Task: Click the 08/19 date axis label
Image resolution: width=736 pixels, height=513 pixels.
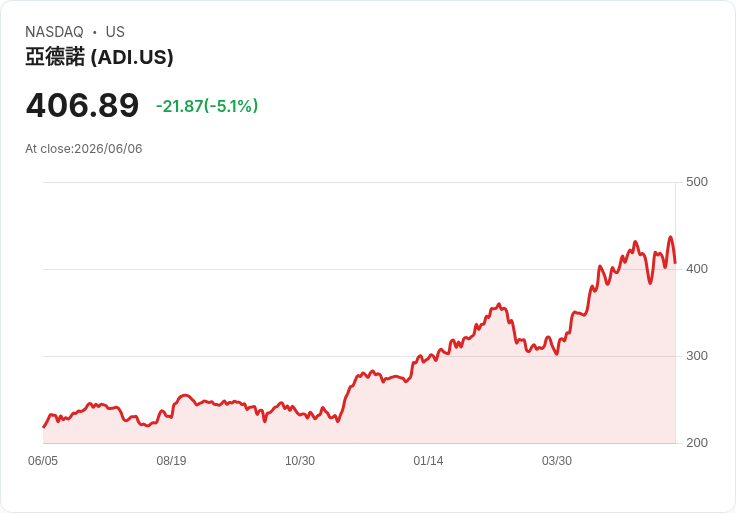Action: pos(171,461)
